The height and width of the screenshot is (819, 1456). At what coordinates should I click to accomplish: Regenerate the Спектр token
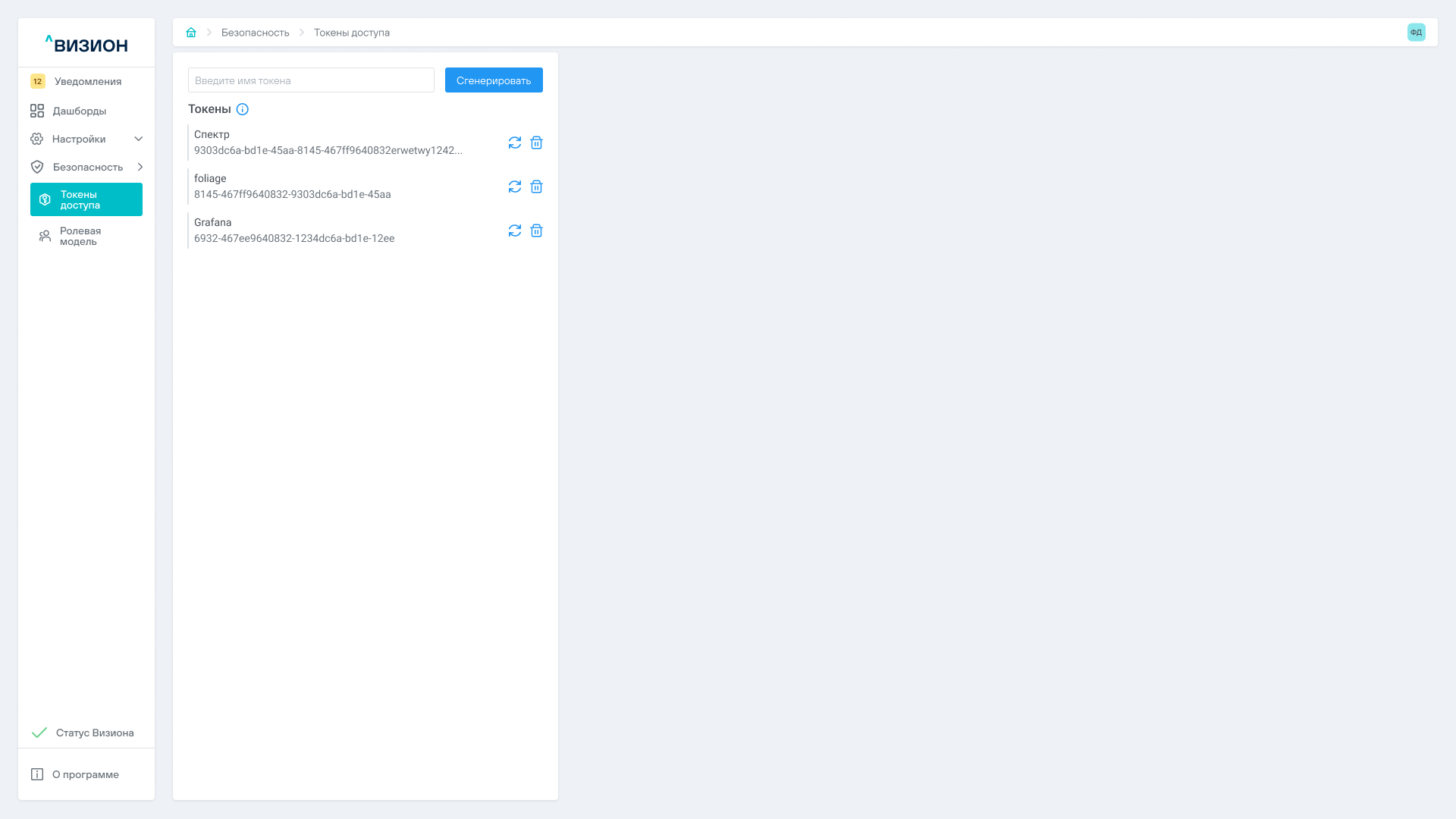pos(515,143)
